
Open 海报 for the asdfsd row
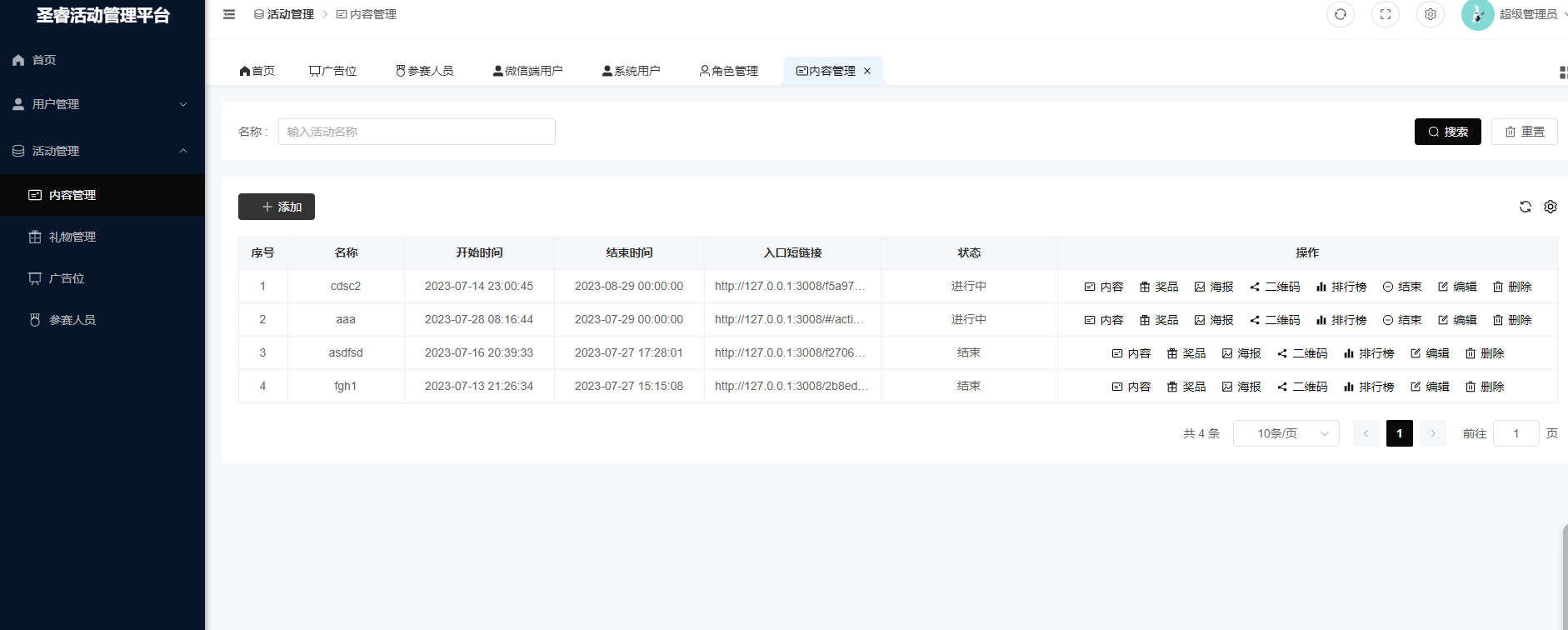(x=1241, y=353)
